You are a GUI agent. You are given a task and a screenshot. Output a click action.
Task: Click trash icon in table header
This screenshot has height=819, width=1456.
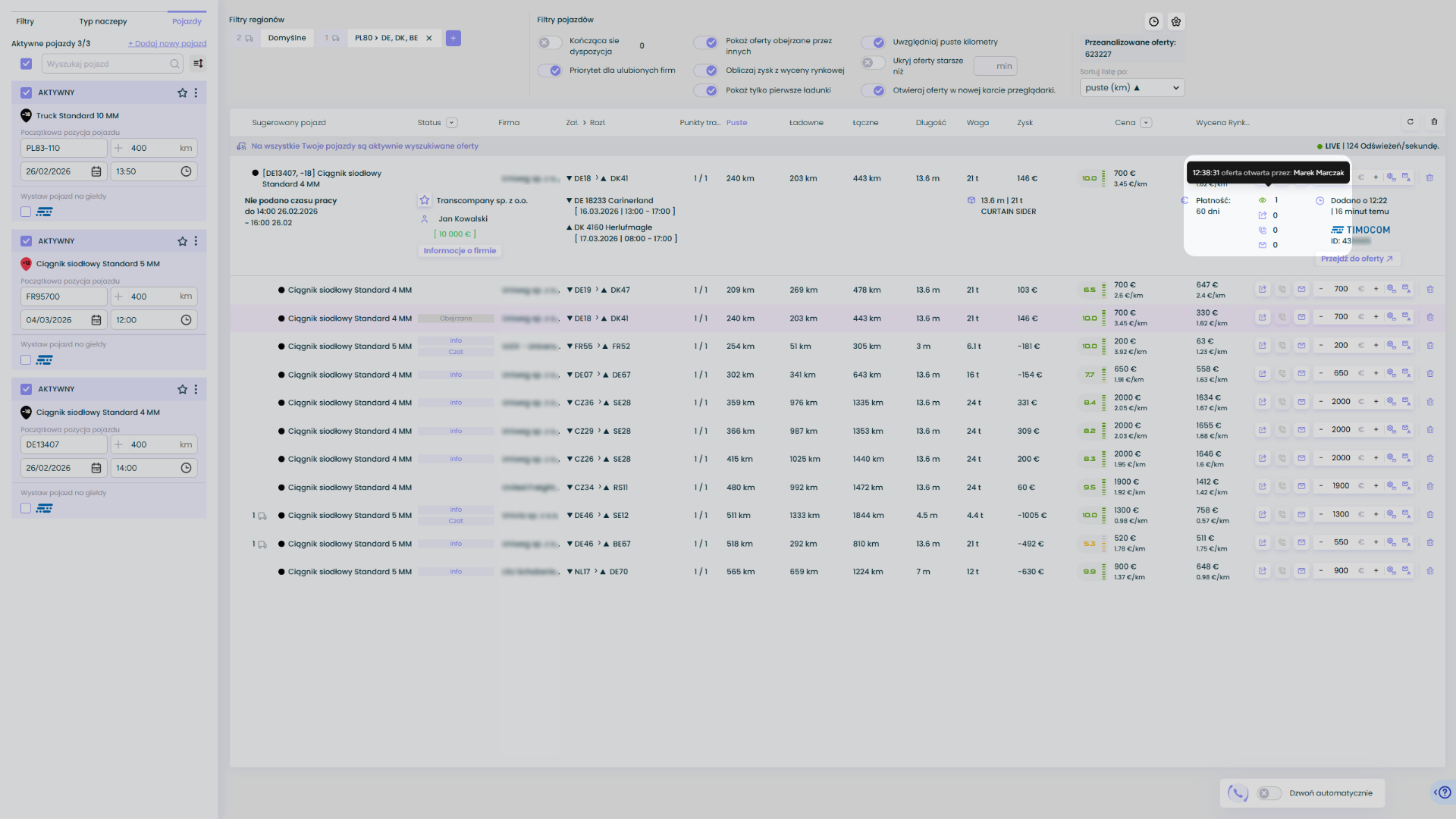1434,122
